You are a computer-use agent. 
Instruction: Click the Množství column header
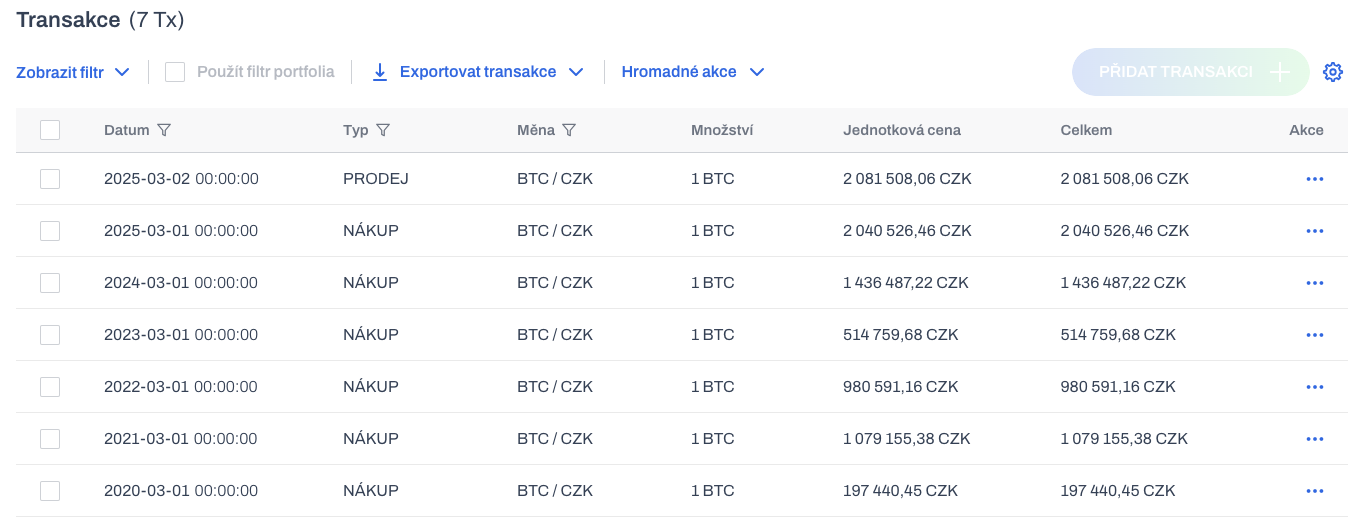(x=722, y=130)
